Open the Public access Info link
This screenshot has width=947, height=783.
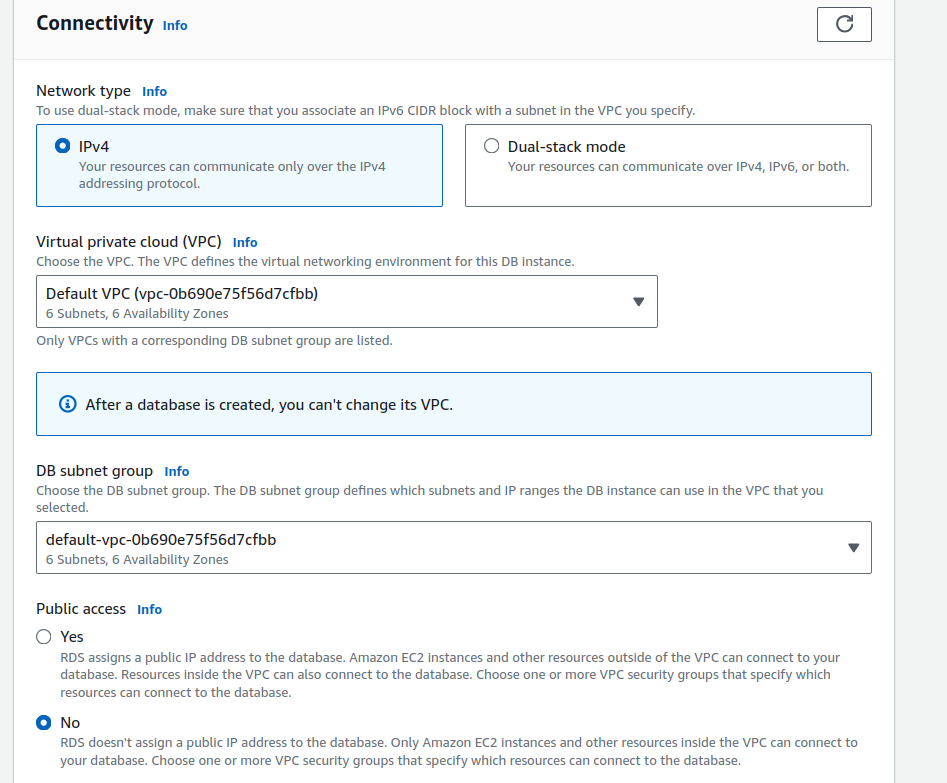click(149, 609)
